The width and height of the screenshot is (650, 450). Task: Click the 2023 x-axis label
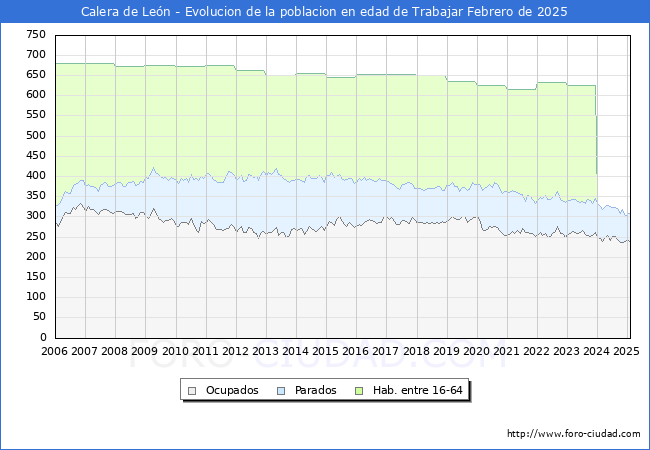[x=566, y=351]
